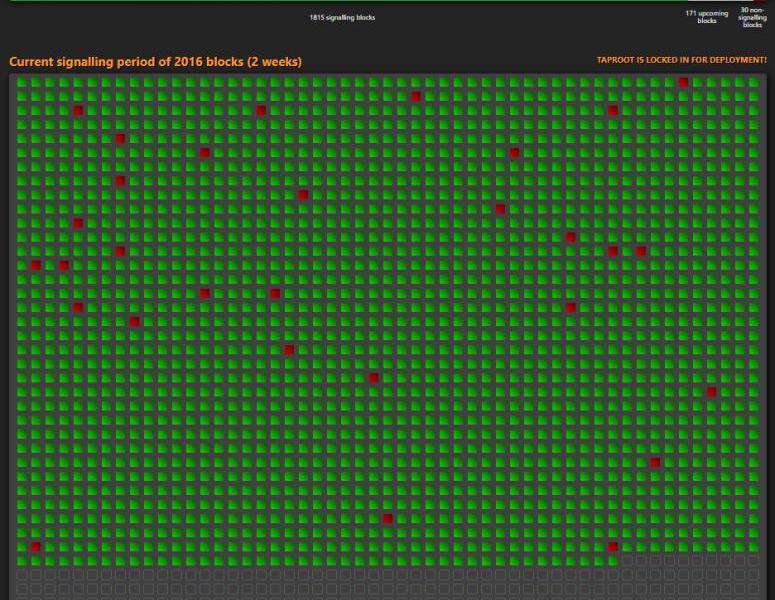Select the very first green block of the grid
Image resolution: width=775 pixels, height=600 pixels.
pyautogui.click(x=22, y=83)
